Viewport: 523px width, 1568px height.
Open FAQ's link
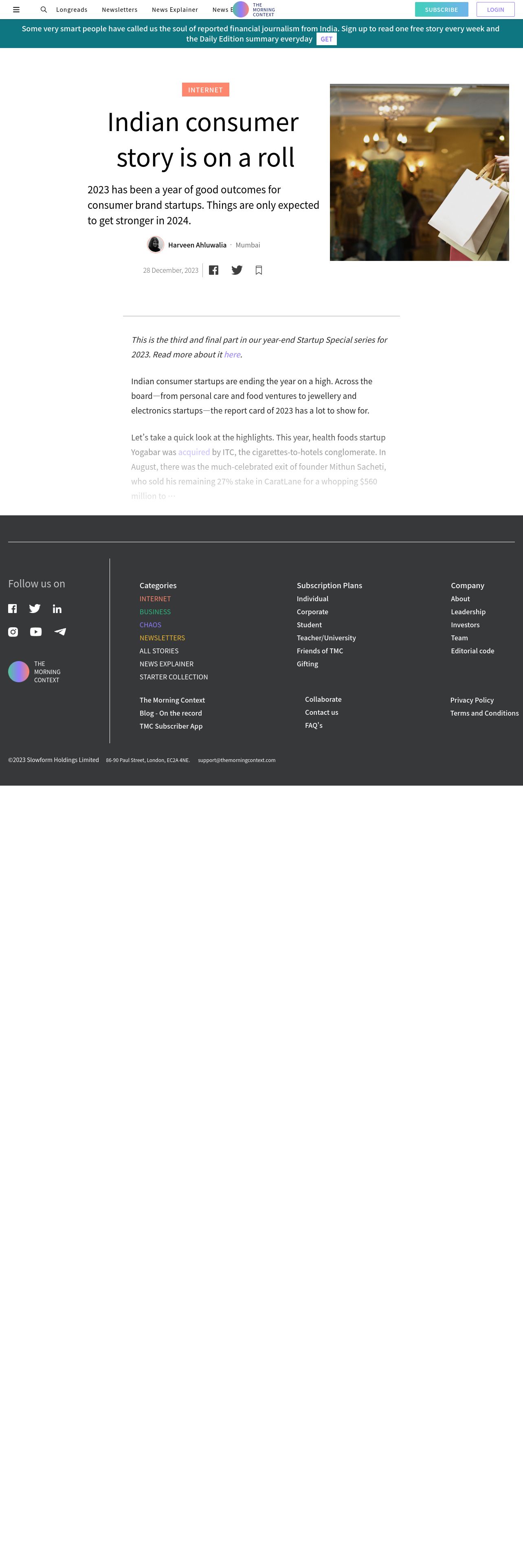click(x=314, y=725)
